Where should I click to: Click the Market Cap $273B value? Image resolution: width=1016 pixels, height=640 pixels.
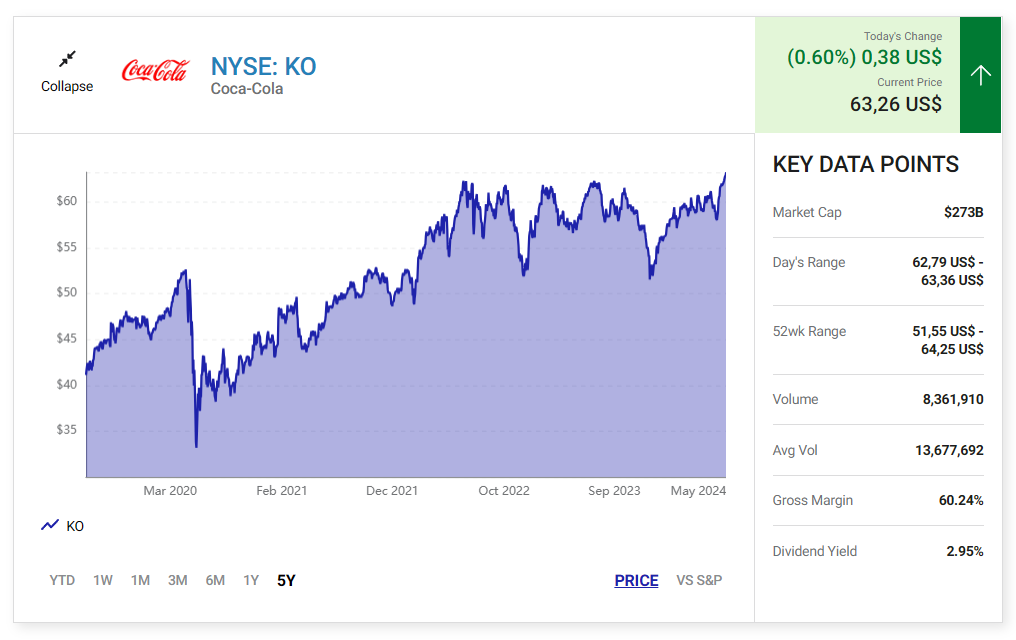coord(963,212)
